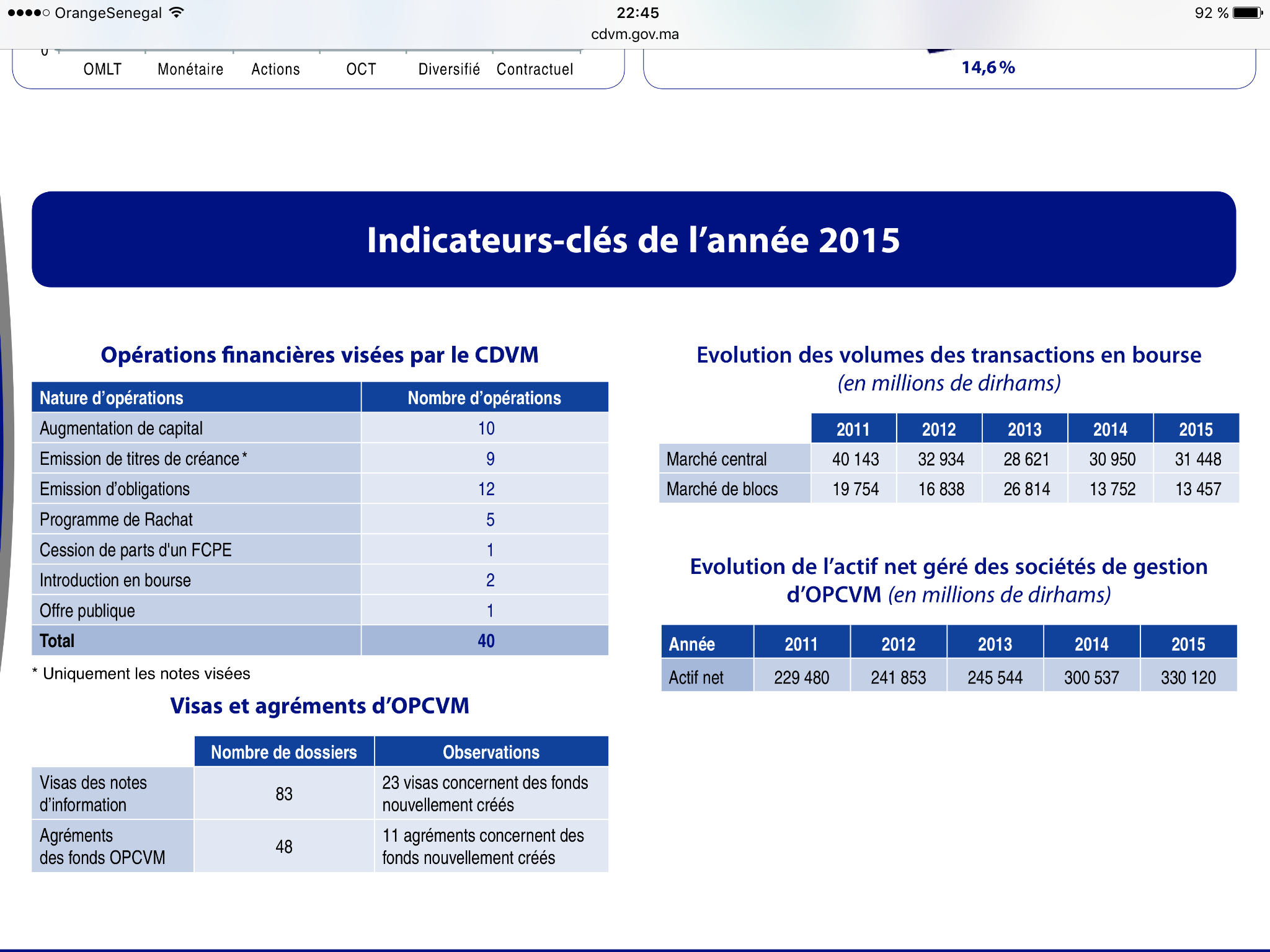Tap Actif net value 330 120
This screenshot has height=952, width=1270.
coord(1188,677)
